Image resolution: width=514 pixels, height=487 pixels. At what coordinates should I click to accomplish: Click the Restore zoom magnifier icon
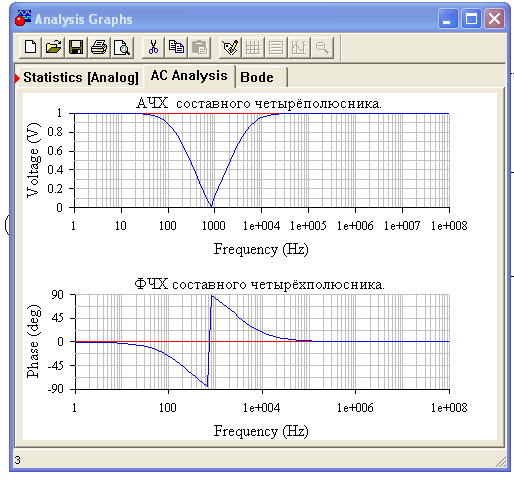[322, 47]
